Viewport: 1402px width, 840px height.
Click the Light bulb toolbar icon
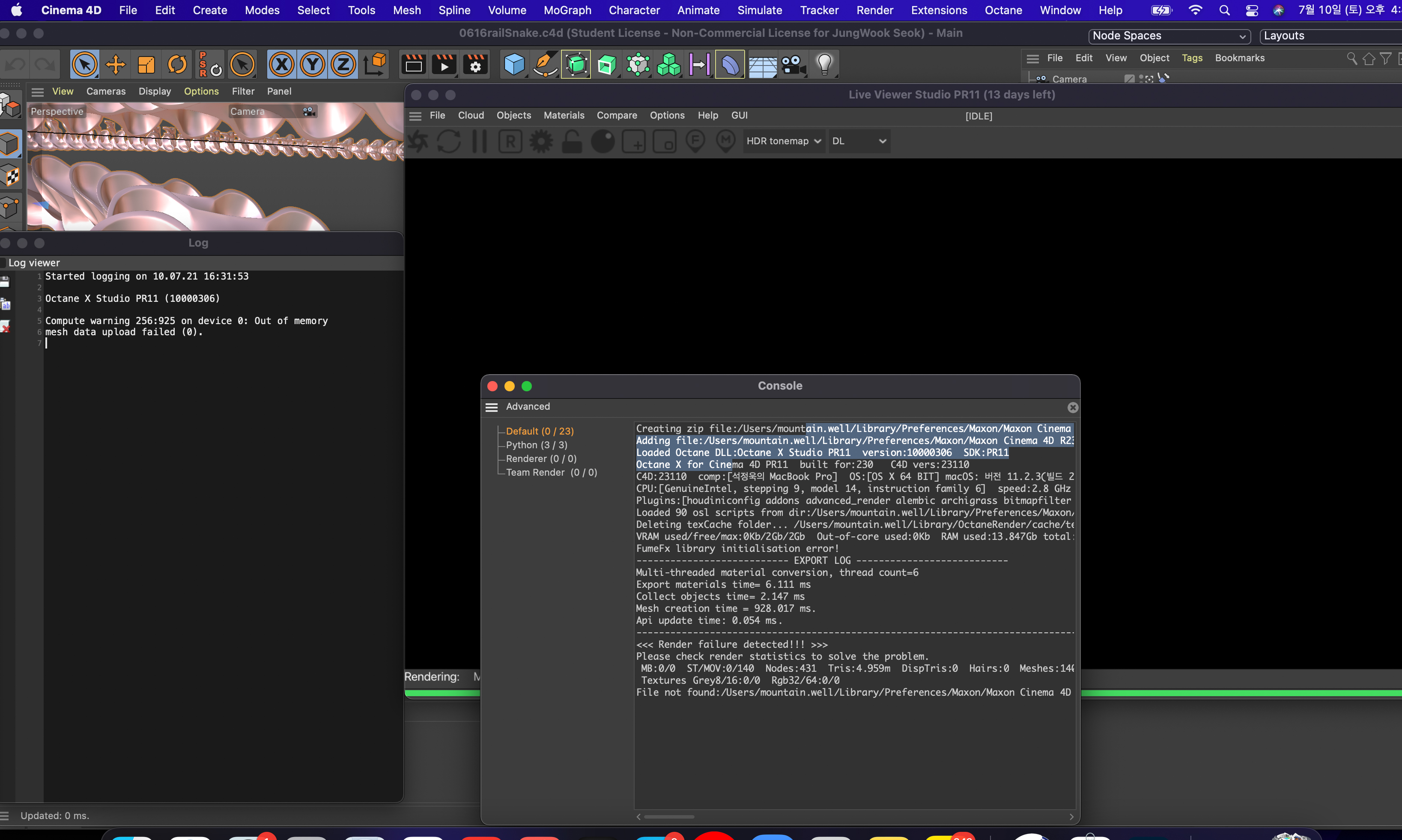(825, 65)
